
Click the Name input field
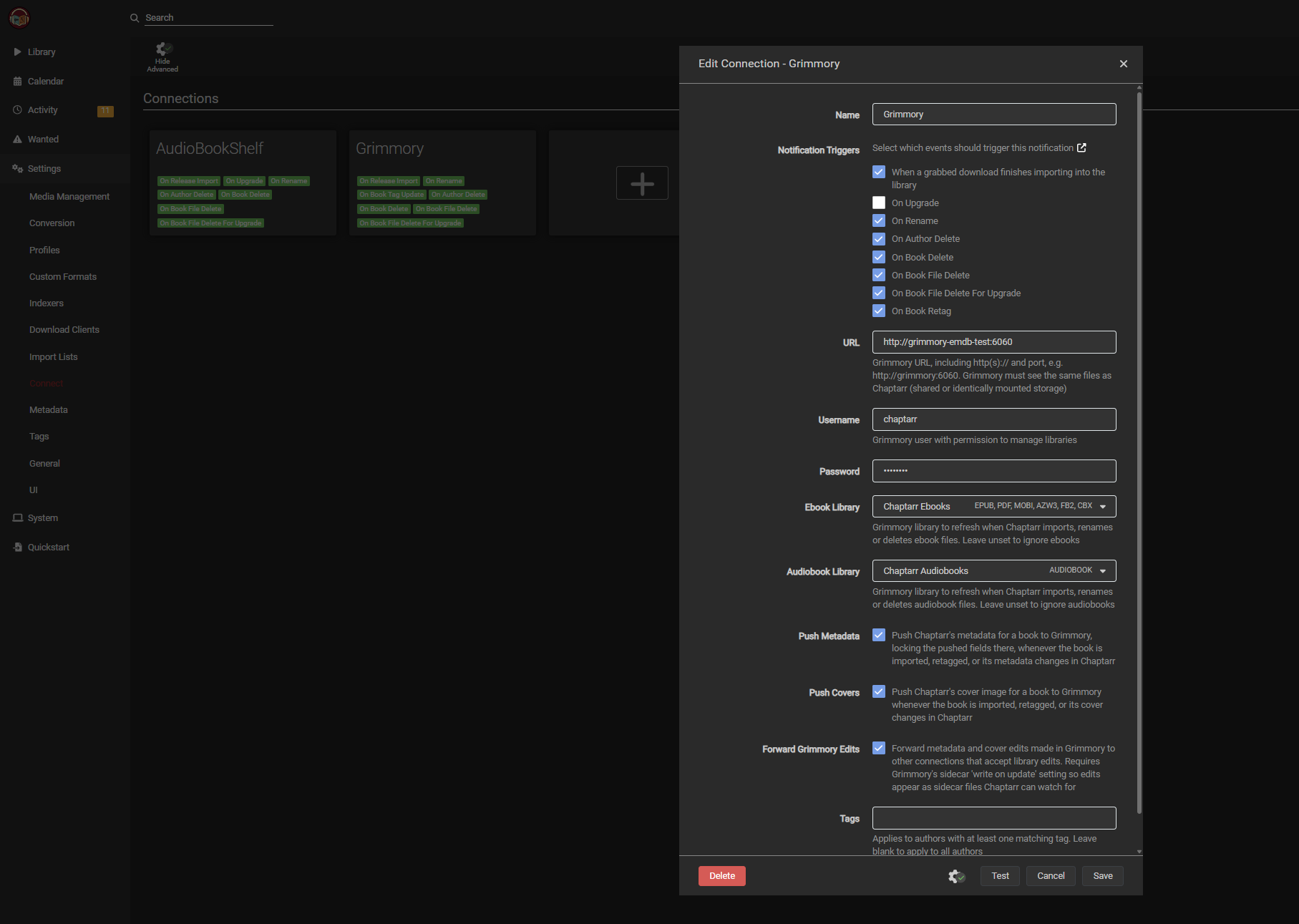coord(994,115)
